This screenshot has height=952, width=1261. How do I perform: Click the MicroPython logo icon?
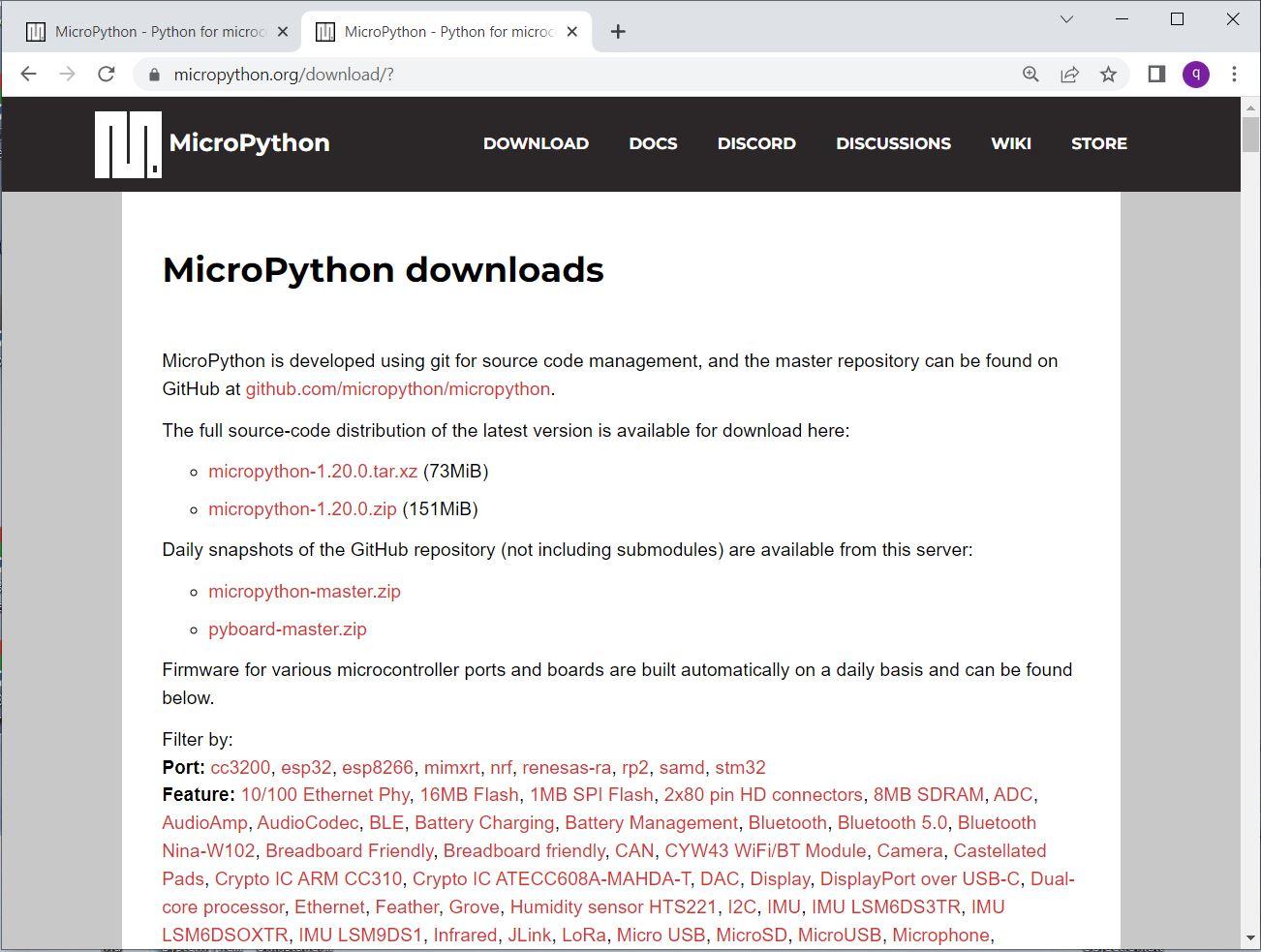tap(128, 144)
